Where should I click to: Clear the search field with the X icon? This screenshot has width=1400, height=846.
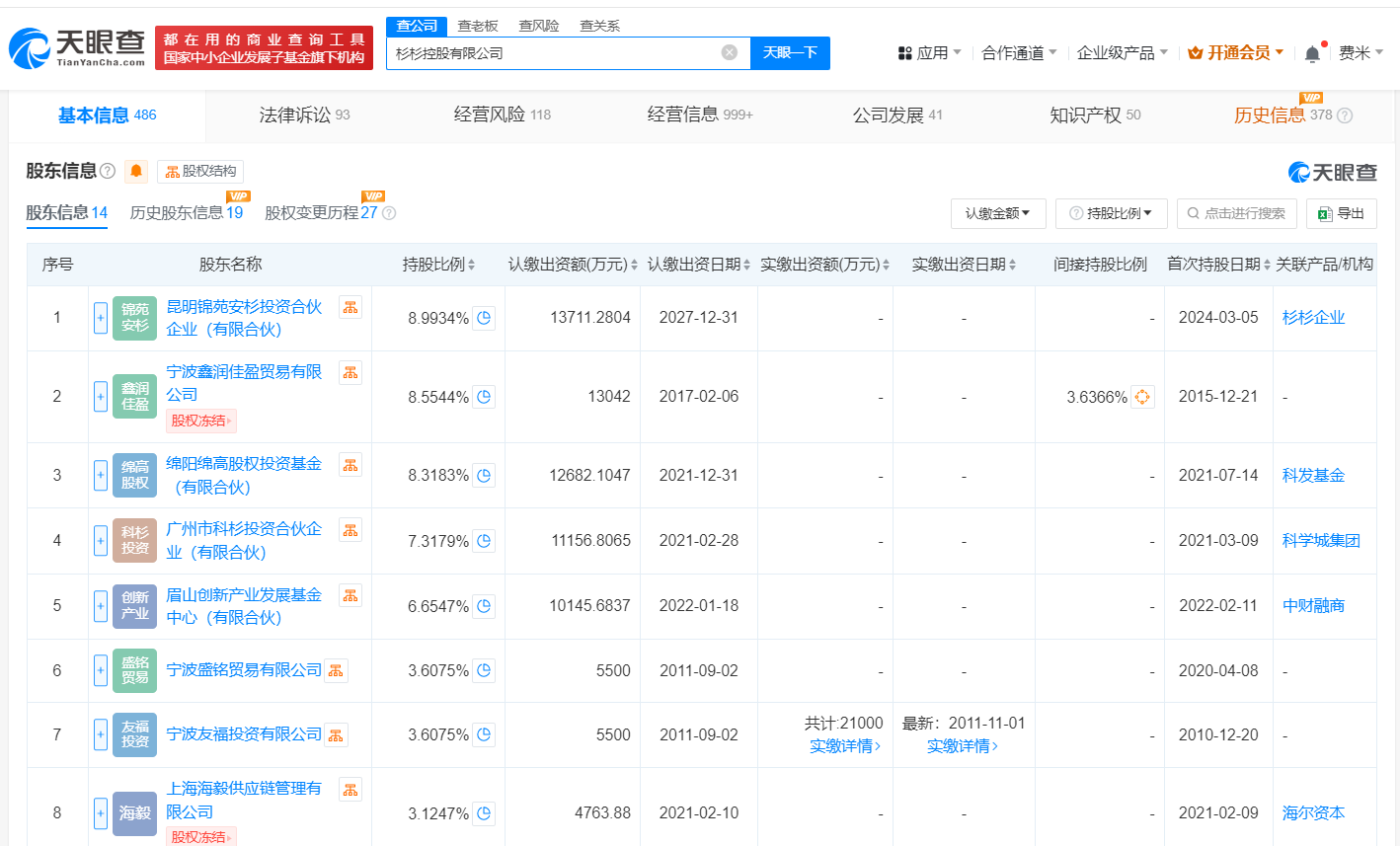(x=730, y=52)
